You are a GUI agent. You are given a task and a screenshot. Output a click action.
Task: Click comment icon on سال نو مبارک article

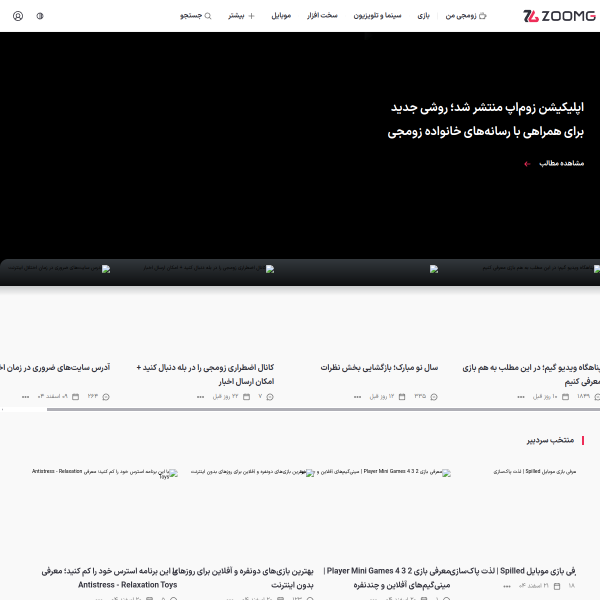click(436, 397)
